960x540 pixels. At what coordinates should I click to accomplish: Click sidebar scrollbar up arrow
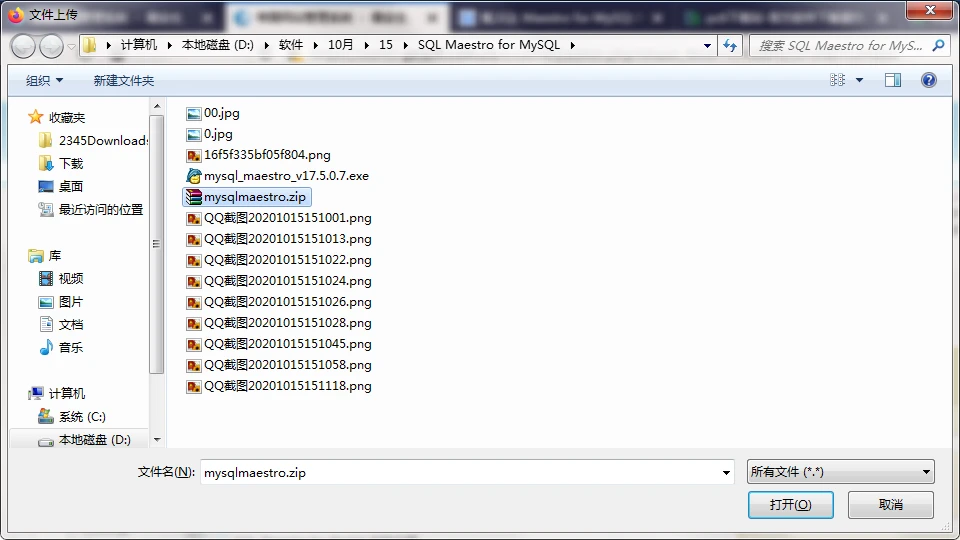coord(157,106)
